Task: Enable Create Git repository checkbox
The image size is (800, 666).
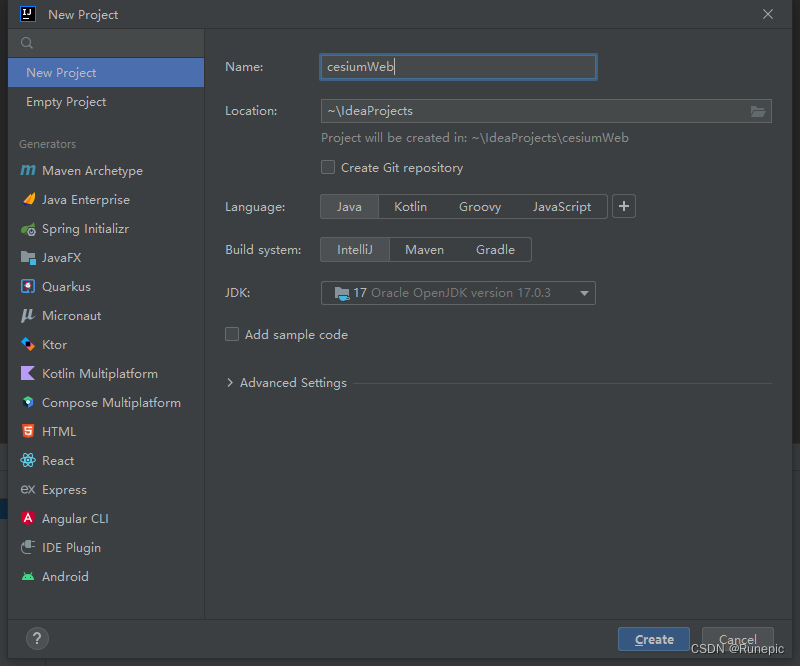Action: tap(328, 167)
